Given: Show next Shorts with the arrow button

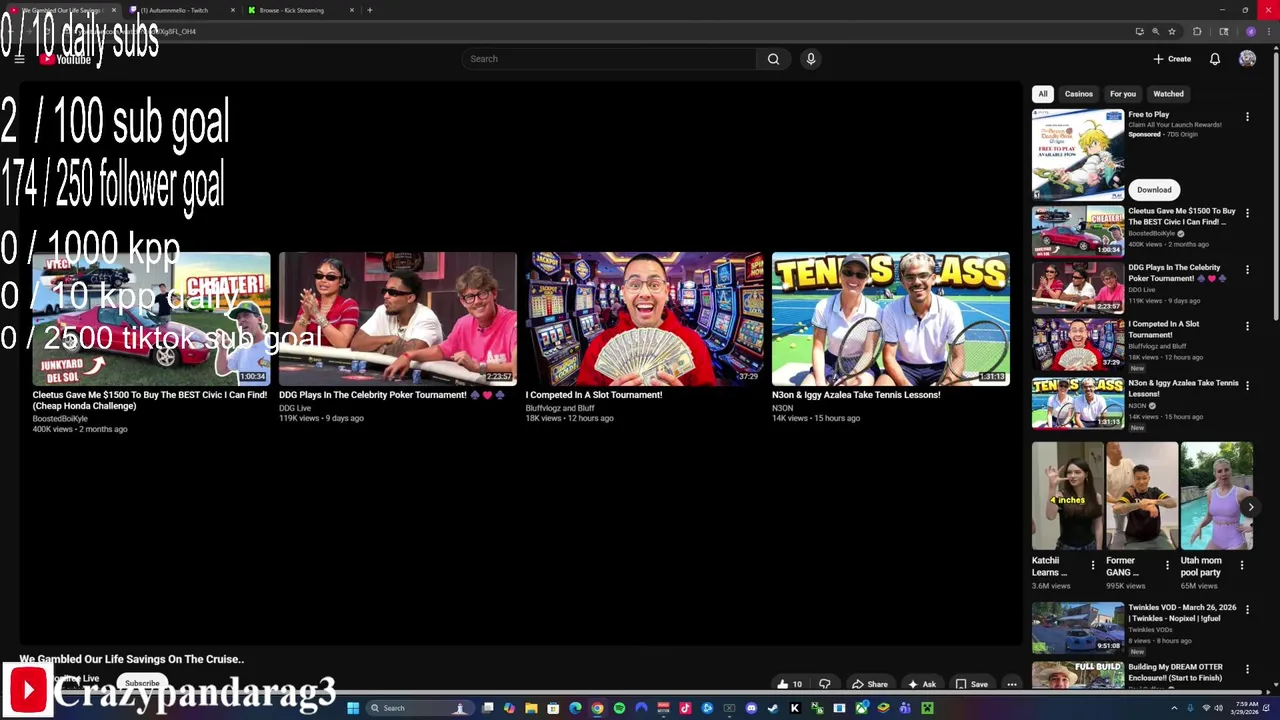Looking at the screenshot, I should 1250,507.
